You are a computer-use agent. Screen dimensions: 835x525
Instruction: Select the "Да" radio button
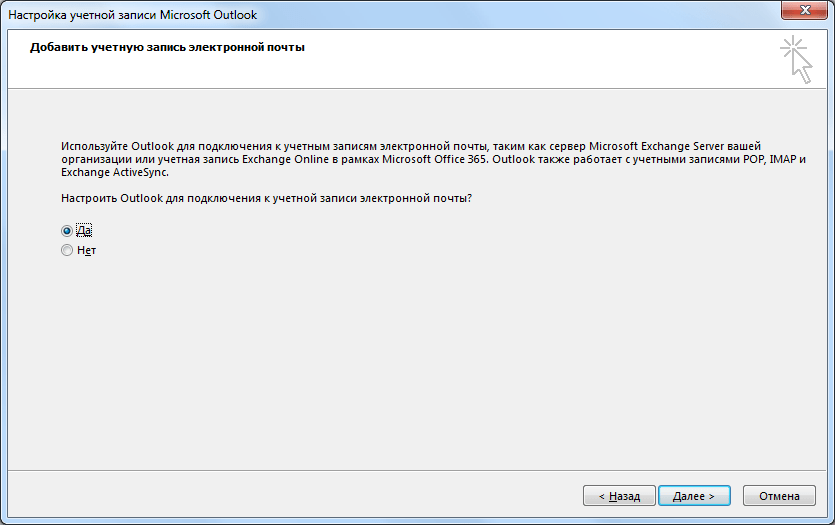[x=67, y=230]
